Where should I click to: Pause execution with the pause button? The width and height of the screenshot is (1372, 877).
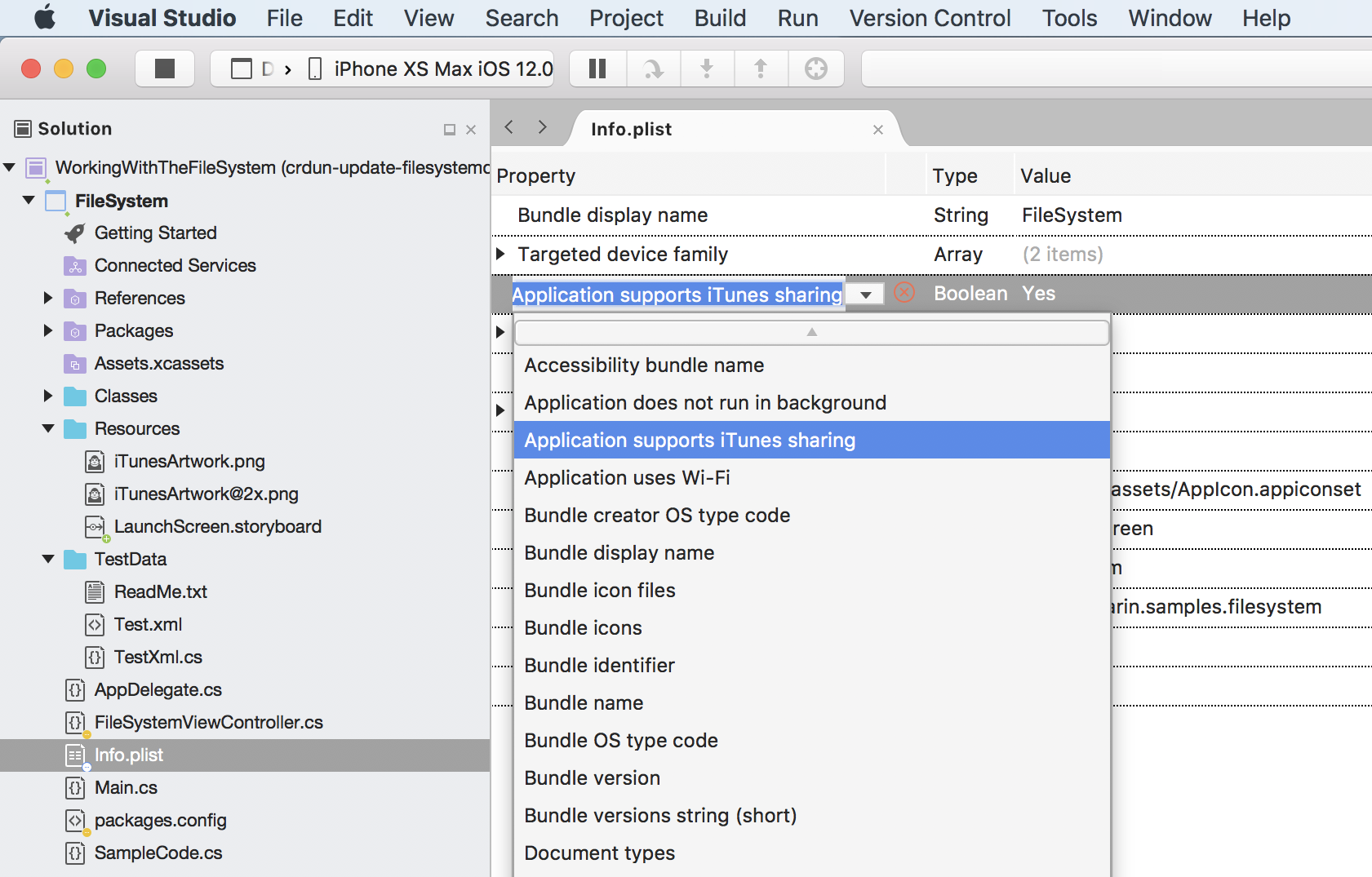597,69
